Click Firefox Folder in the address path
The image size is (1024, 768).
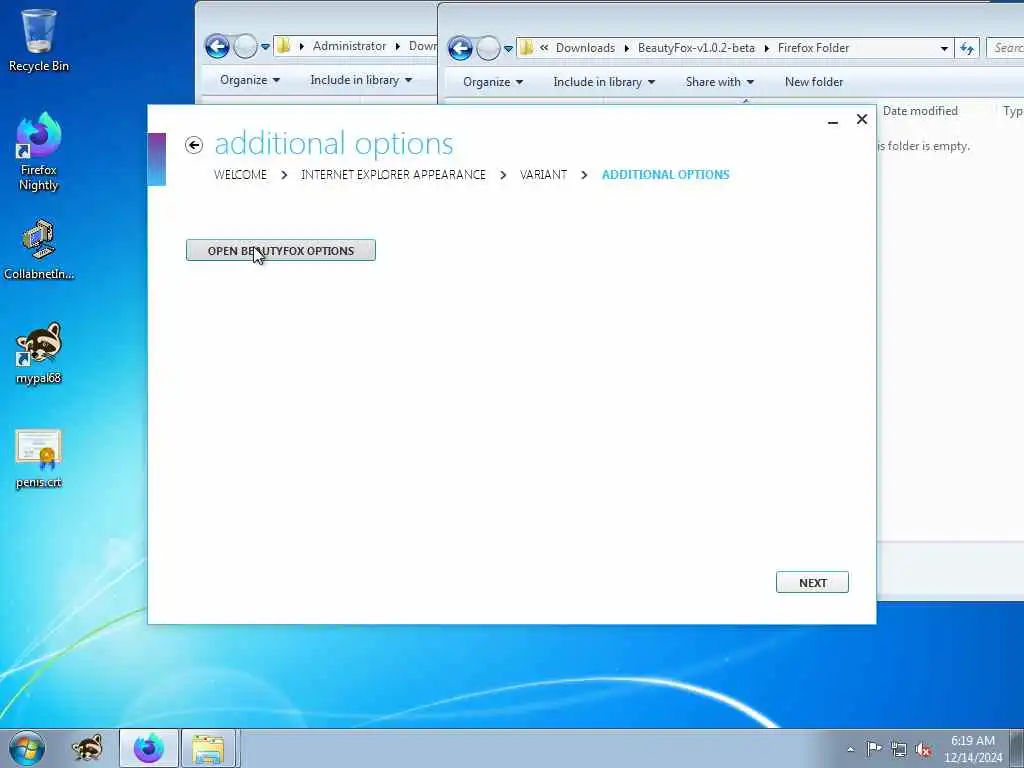tap(813, 48)
